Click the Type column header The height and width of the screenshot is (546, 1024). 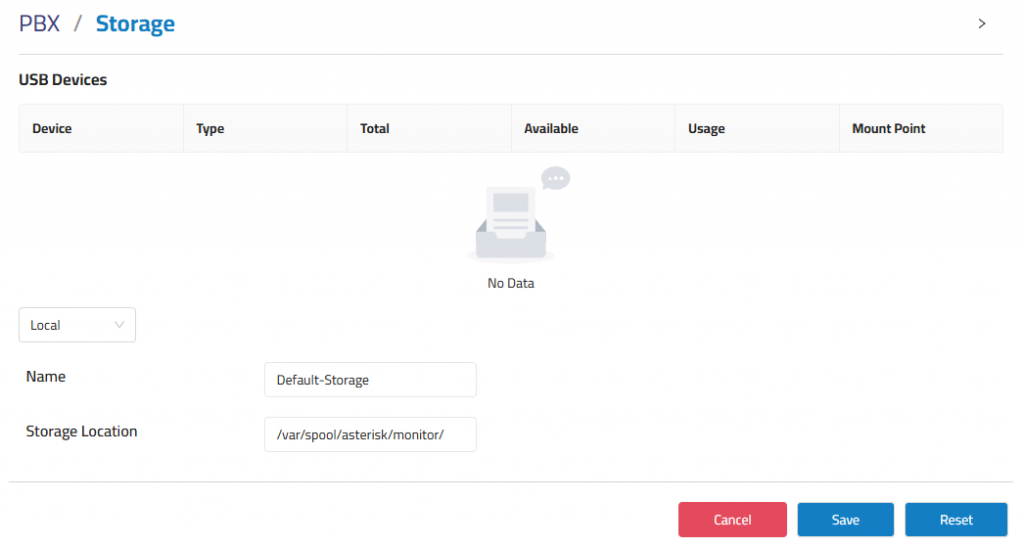[x=210, y=129]
